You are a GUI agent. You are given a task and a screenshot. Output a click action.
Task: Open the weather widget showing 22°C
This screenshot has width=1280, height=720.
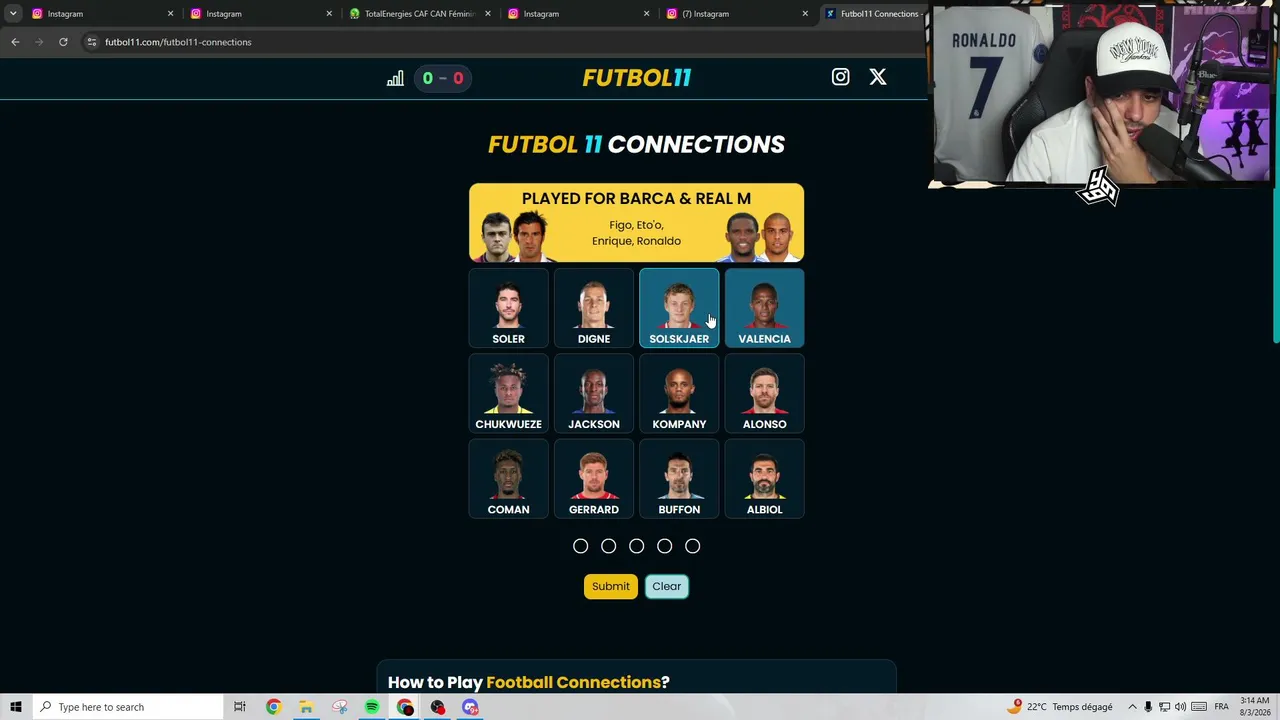pos(1061,707)
